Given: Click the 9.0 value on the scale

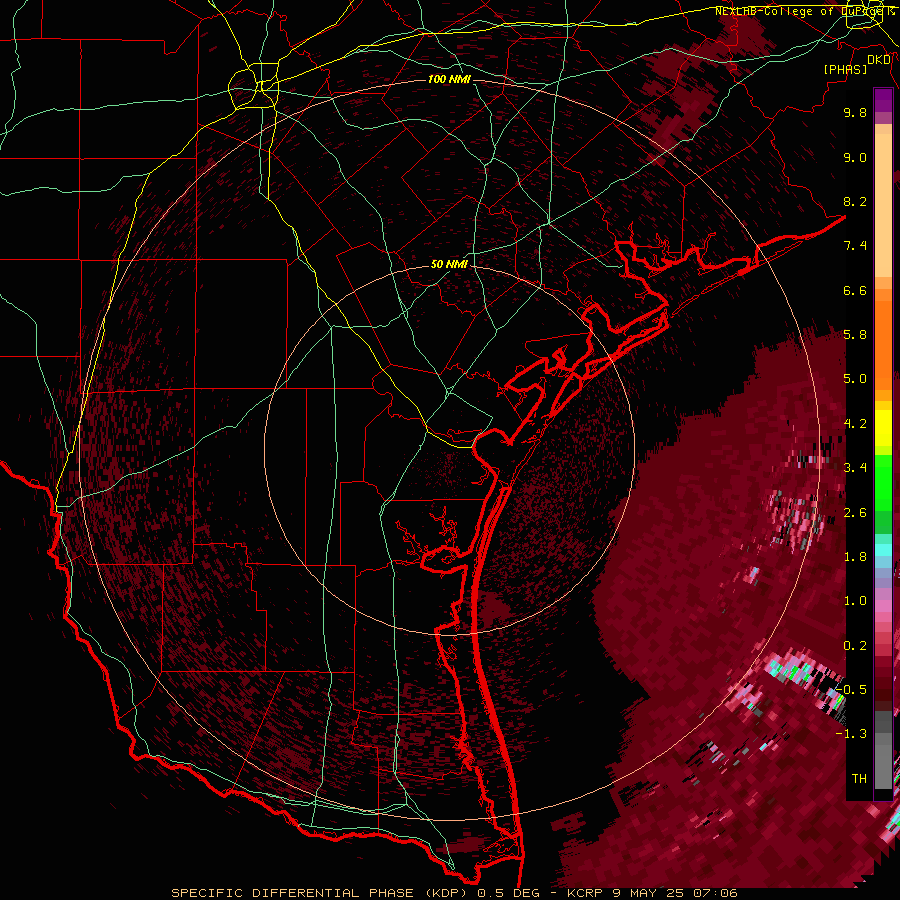Looking at the screenshot, I should coord(855,157).
